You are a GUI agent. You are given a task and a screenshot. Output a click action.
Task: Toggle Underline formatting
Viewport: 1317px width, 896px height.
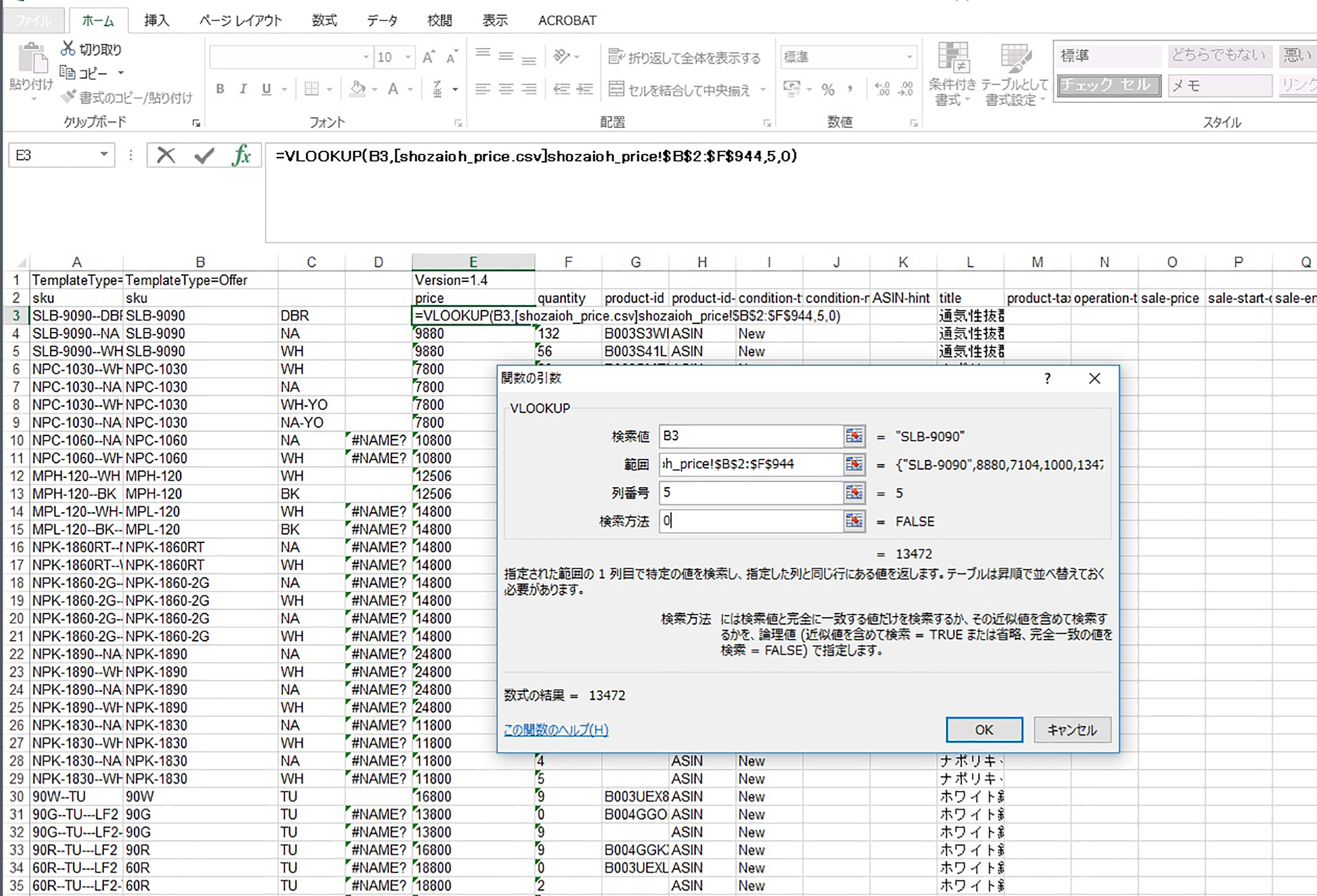(x=266, y=89)
